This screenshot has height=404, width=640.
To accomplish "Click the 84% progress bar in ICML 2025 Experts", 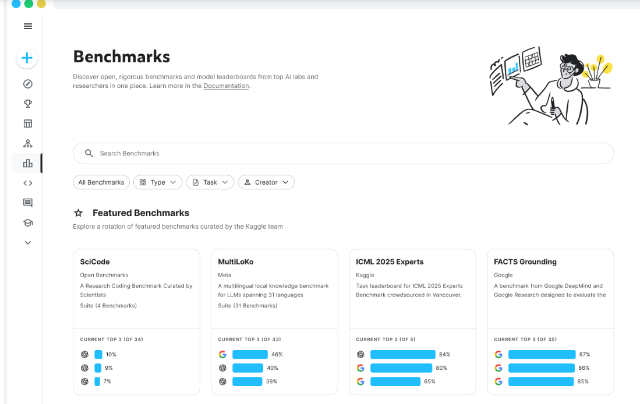I will coord(403,354).
